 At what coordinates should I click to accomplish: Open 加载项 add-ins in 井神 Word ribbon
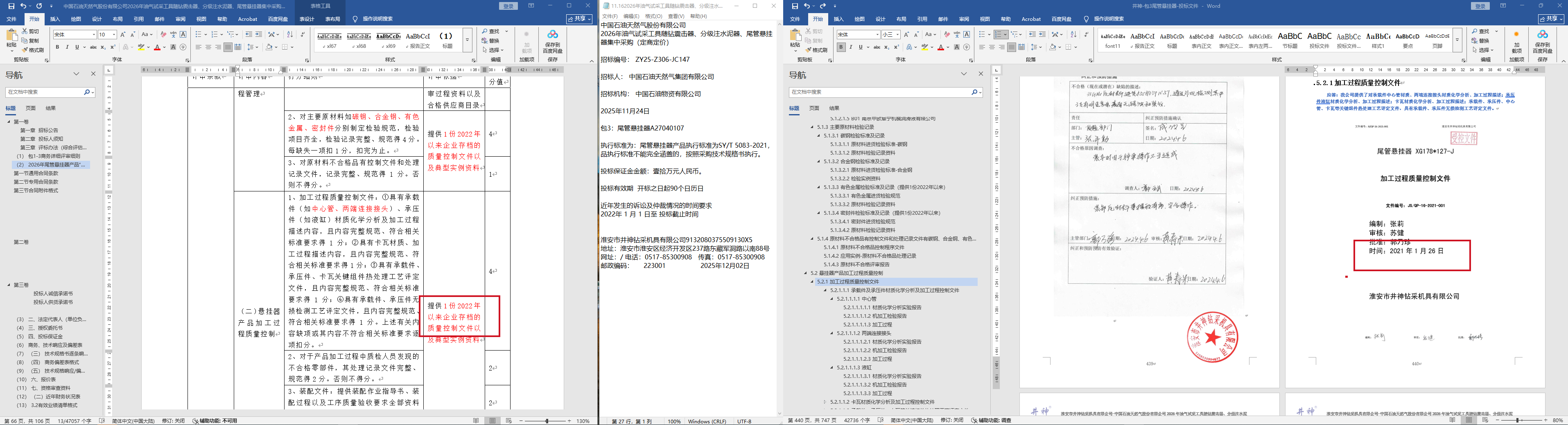pos(1516,41)
